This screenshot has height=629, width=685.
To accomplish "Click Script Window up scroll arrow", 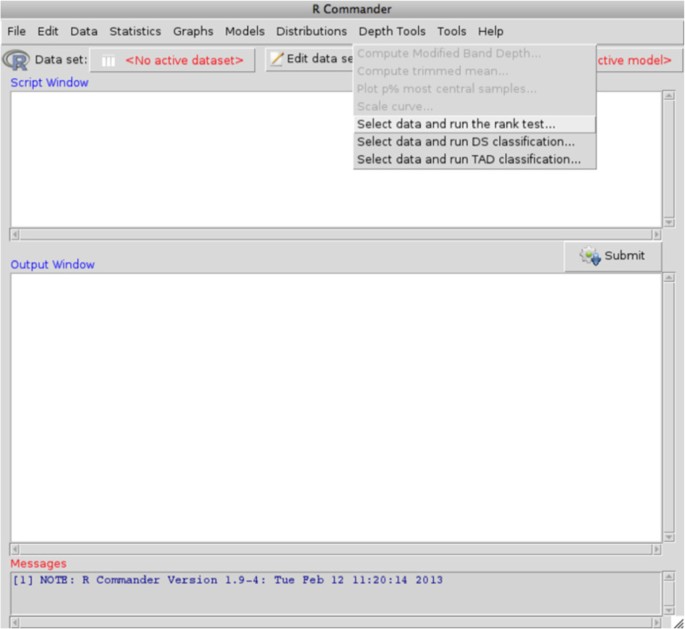I will tap(669, 96).
